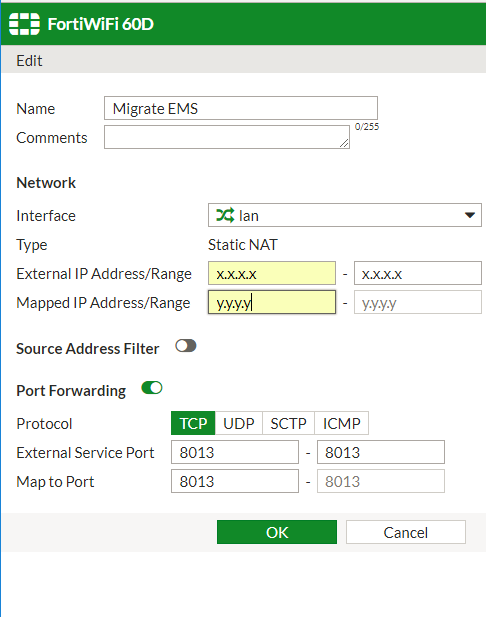Confirm the settings with OK
Screen dimensions: 486x617
point(277,532)
